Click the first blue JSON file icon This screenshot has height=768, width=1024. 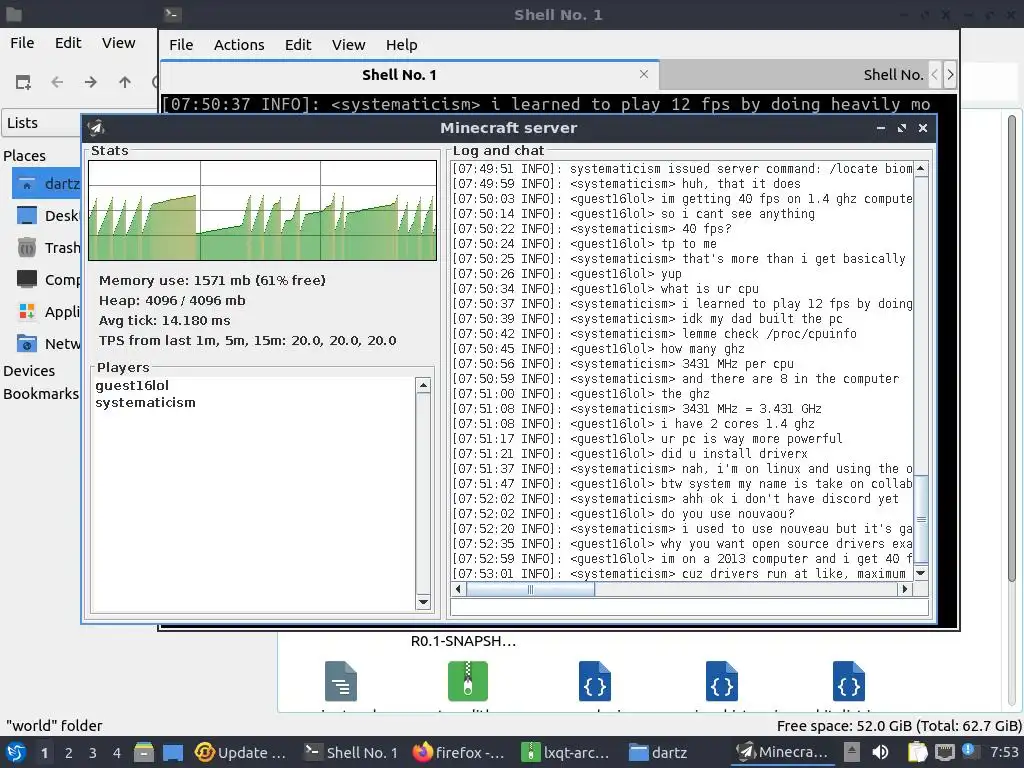pyautogui.click(x=594, y=681)
